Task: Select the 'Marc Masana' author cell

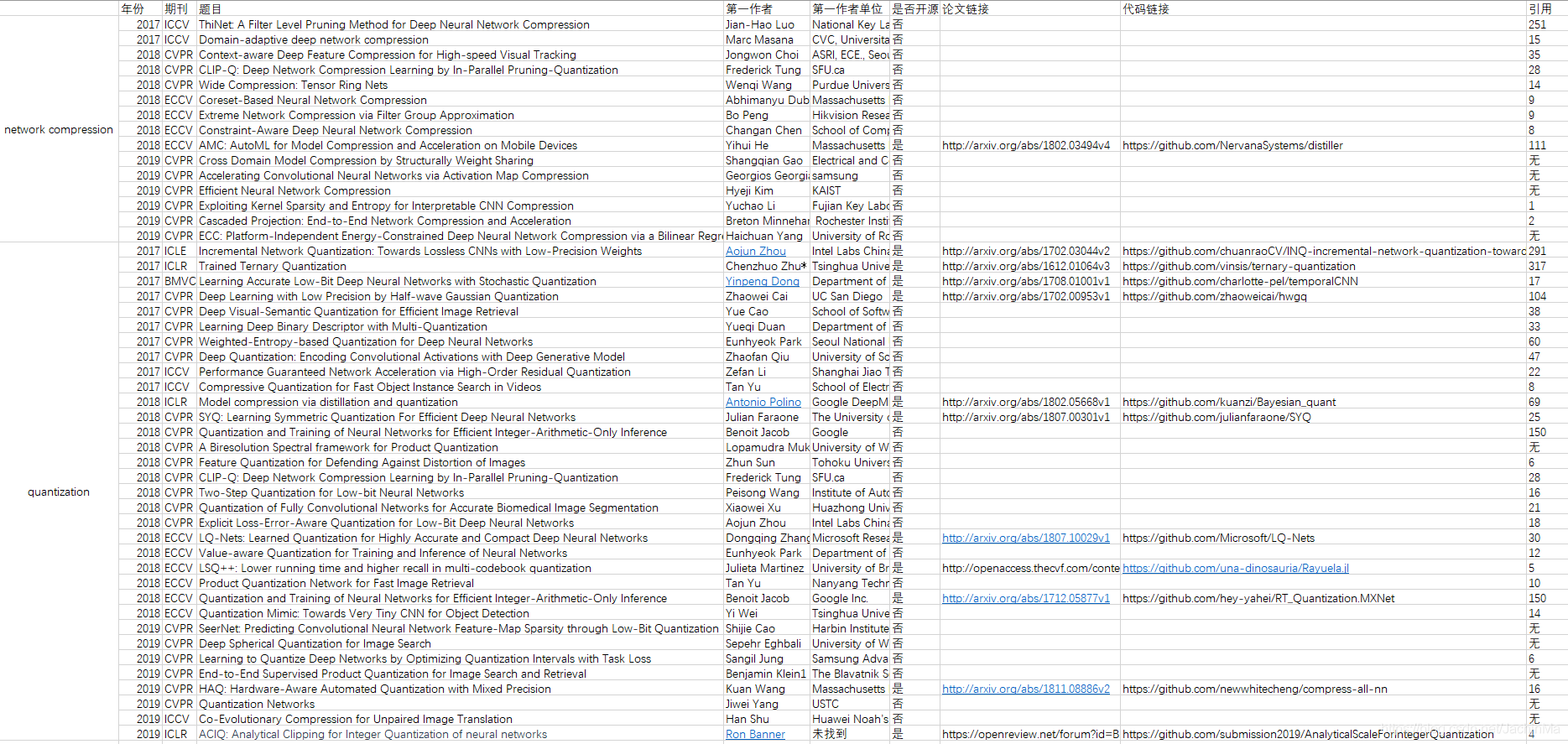Action: pyautogui.click(x=766, y=39)
